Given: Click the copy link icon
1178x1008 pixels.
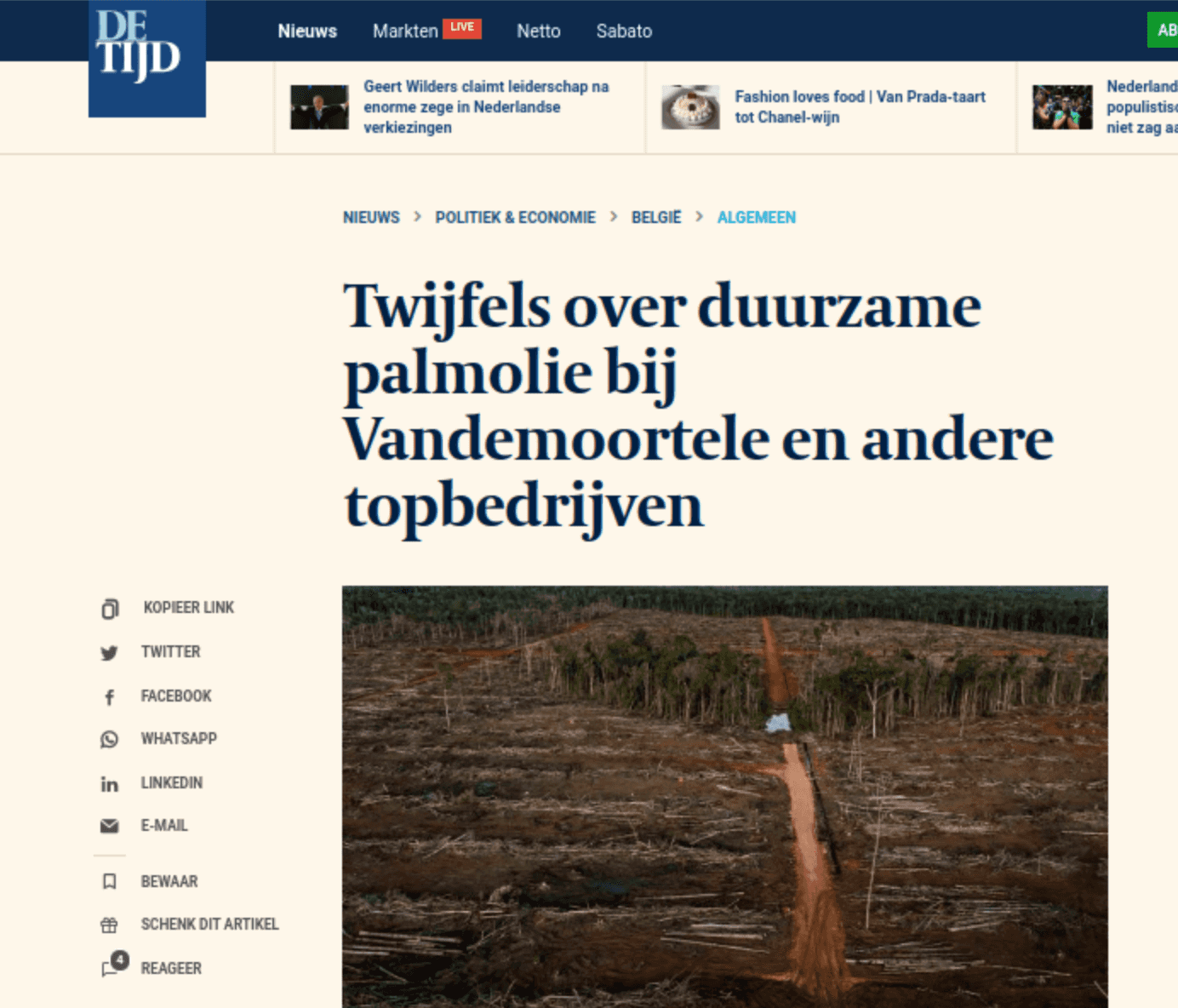Looking at the screenshot, I should coord(110,609).
